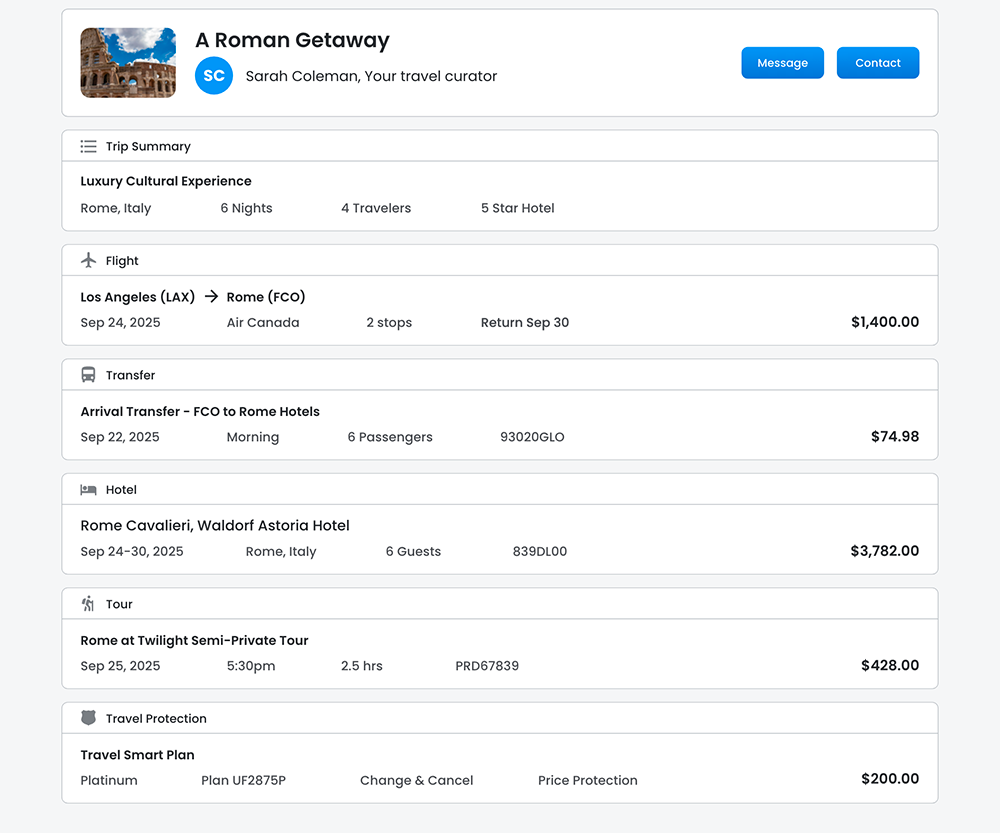Select the Travel Protection section header
Viewport: 1000px width, 833px height.
click(x=156, y=718)
